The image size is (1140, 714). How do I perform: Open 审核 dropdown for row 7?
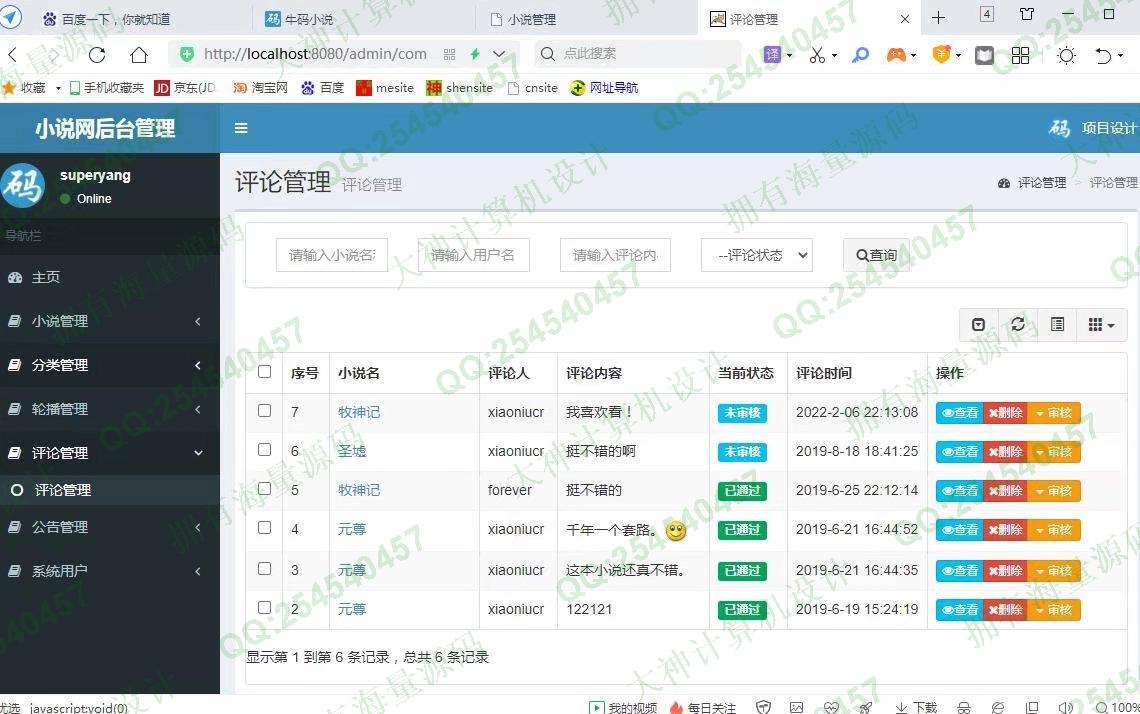point(1053,413)
